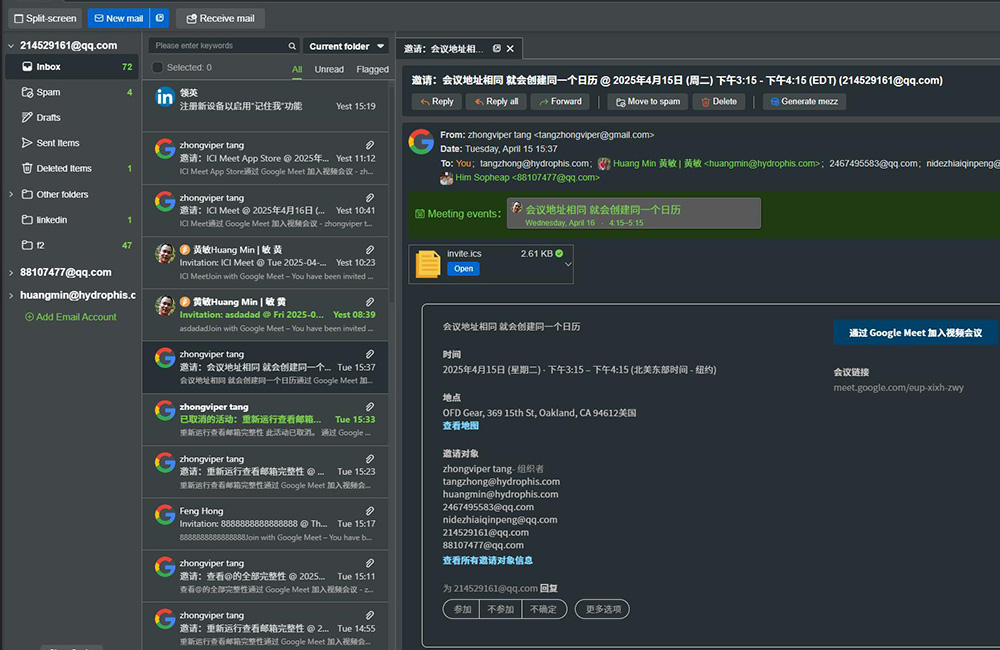Open the Current folder dropdown
1000x650 pixels.
tap(345, 45)
